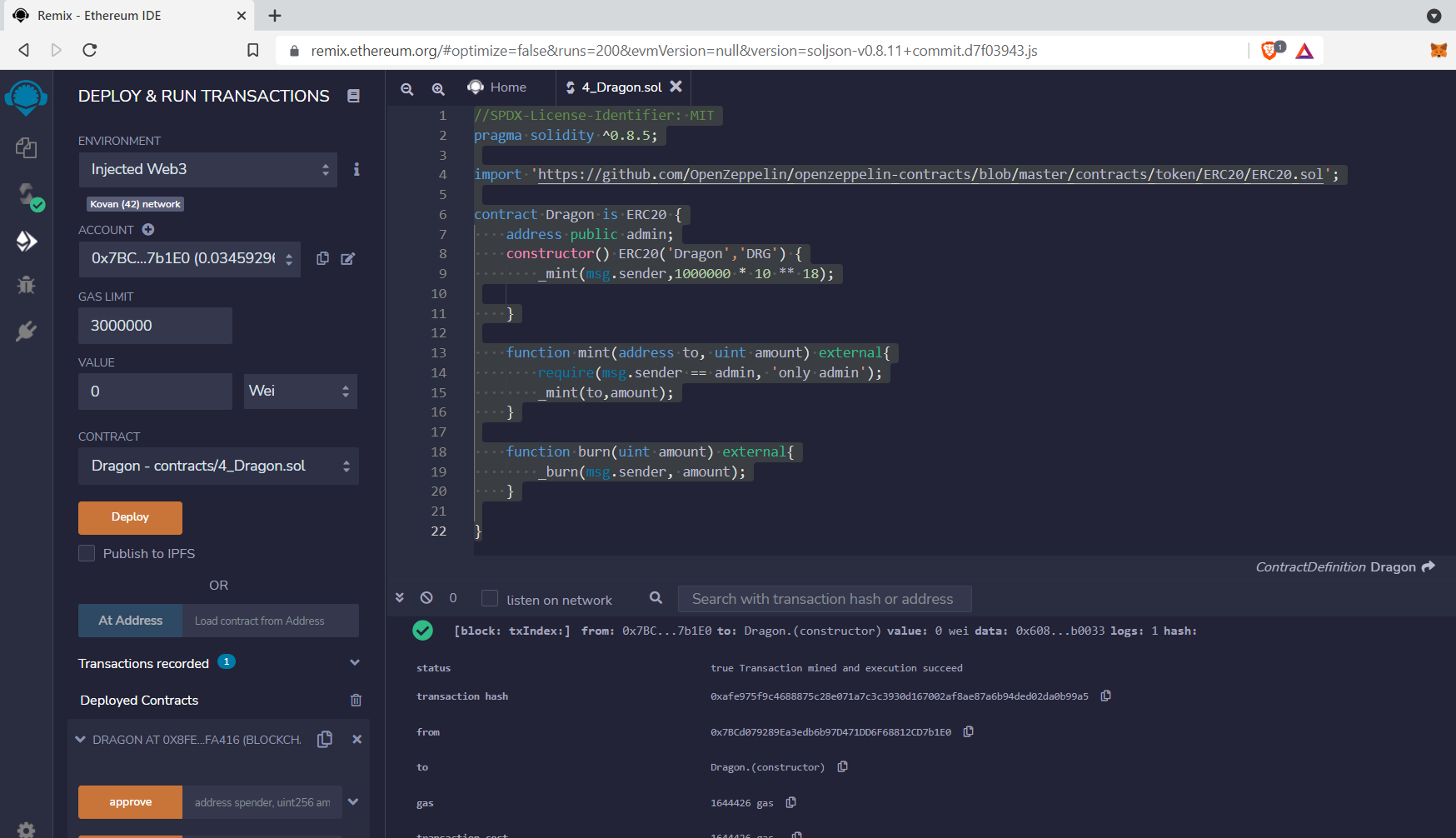Focus the transaction hash search box
This screenshot has width=1456, height=838.
825,599
